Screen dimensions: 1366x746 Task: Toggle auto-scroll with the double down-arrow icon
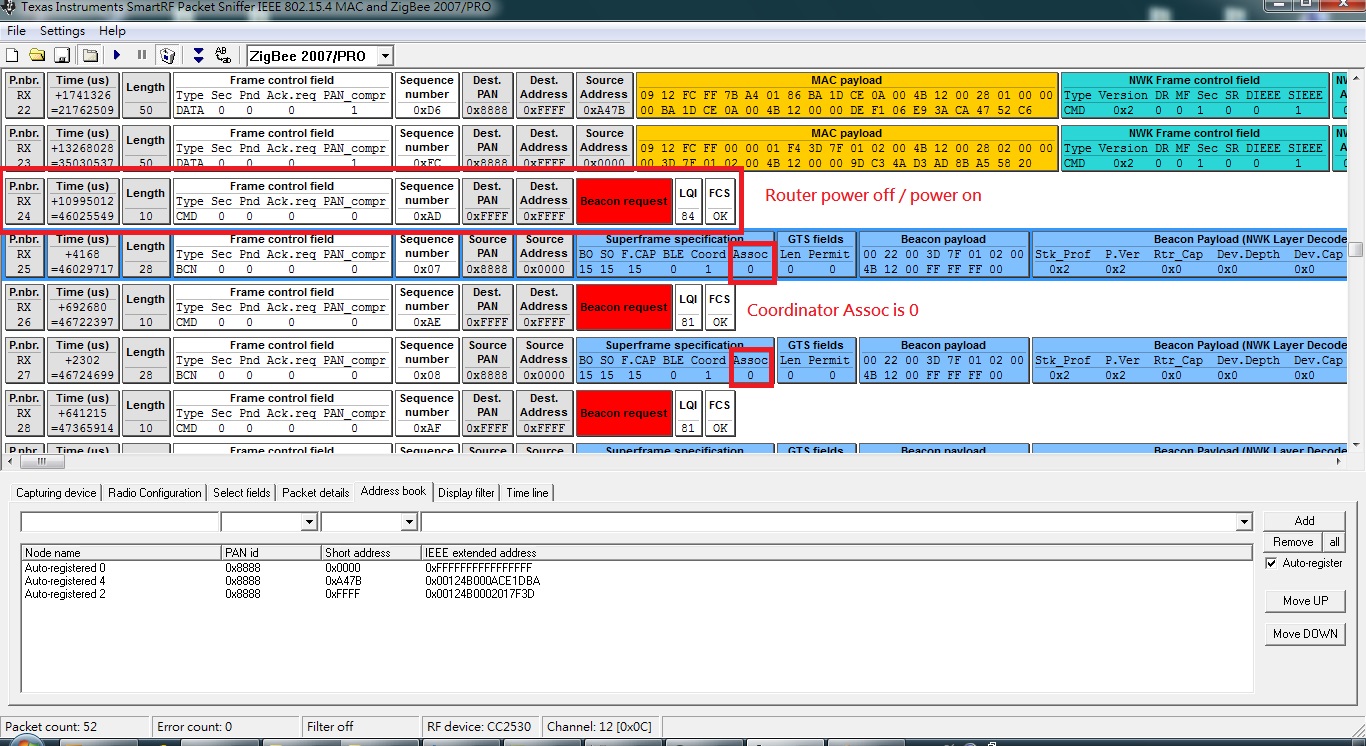coord(198,56)
